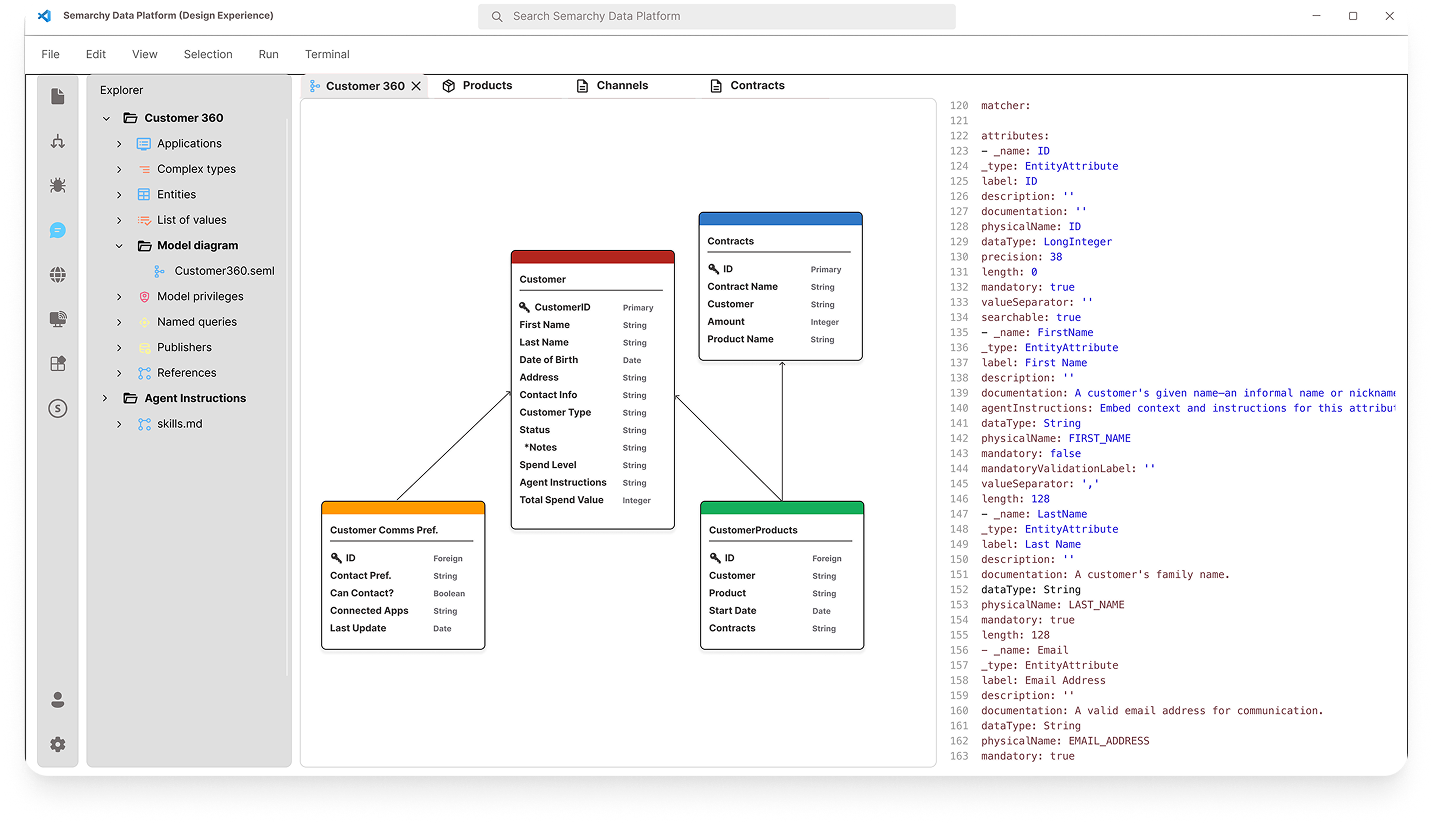Viewport: 1432px width, 824px height.
Task: Select skills.md in Explorer tree
Action: tap(179, 424)
